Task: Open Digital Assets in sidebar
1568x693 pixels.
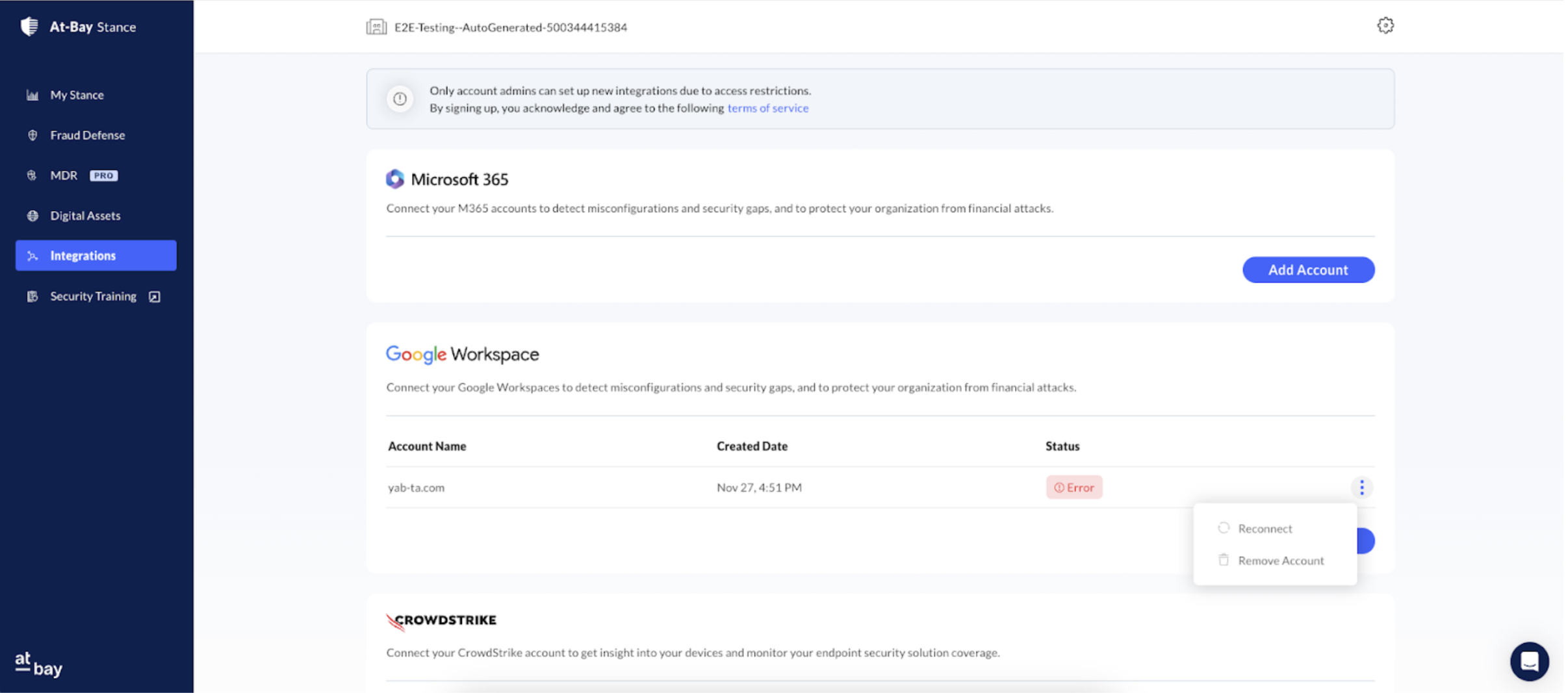Action: pos(85,216)
